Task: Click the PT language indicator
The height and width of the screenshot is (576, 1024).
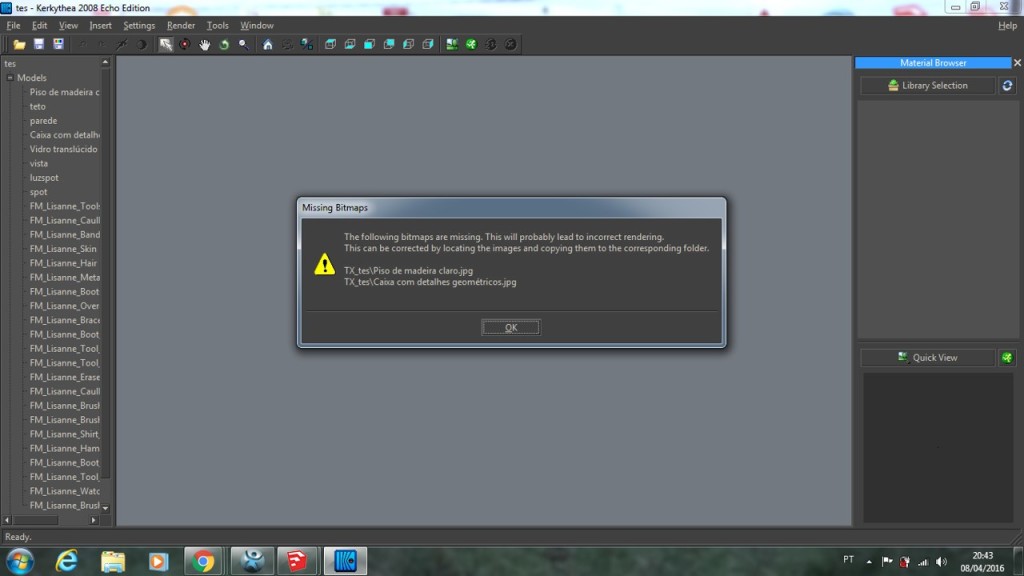Action: pyautogui.click(x=848, y=559)
